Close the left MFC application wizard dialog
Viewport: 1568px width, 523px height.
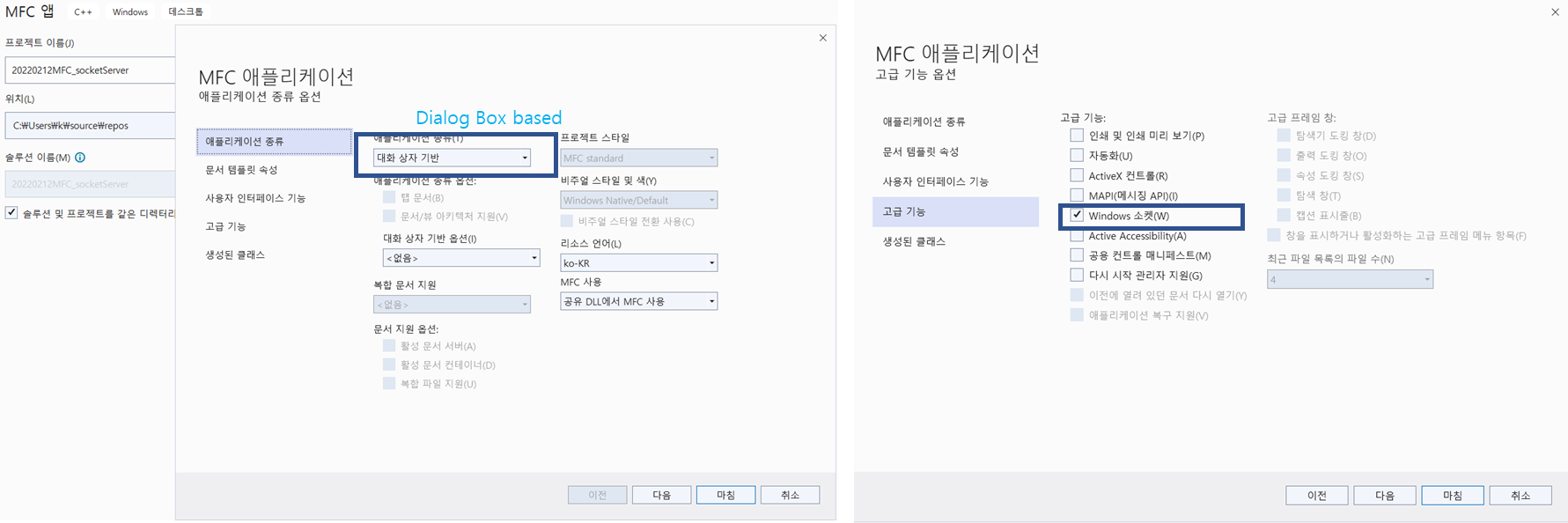tap(822, 38)
